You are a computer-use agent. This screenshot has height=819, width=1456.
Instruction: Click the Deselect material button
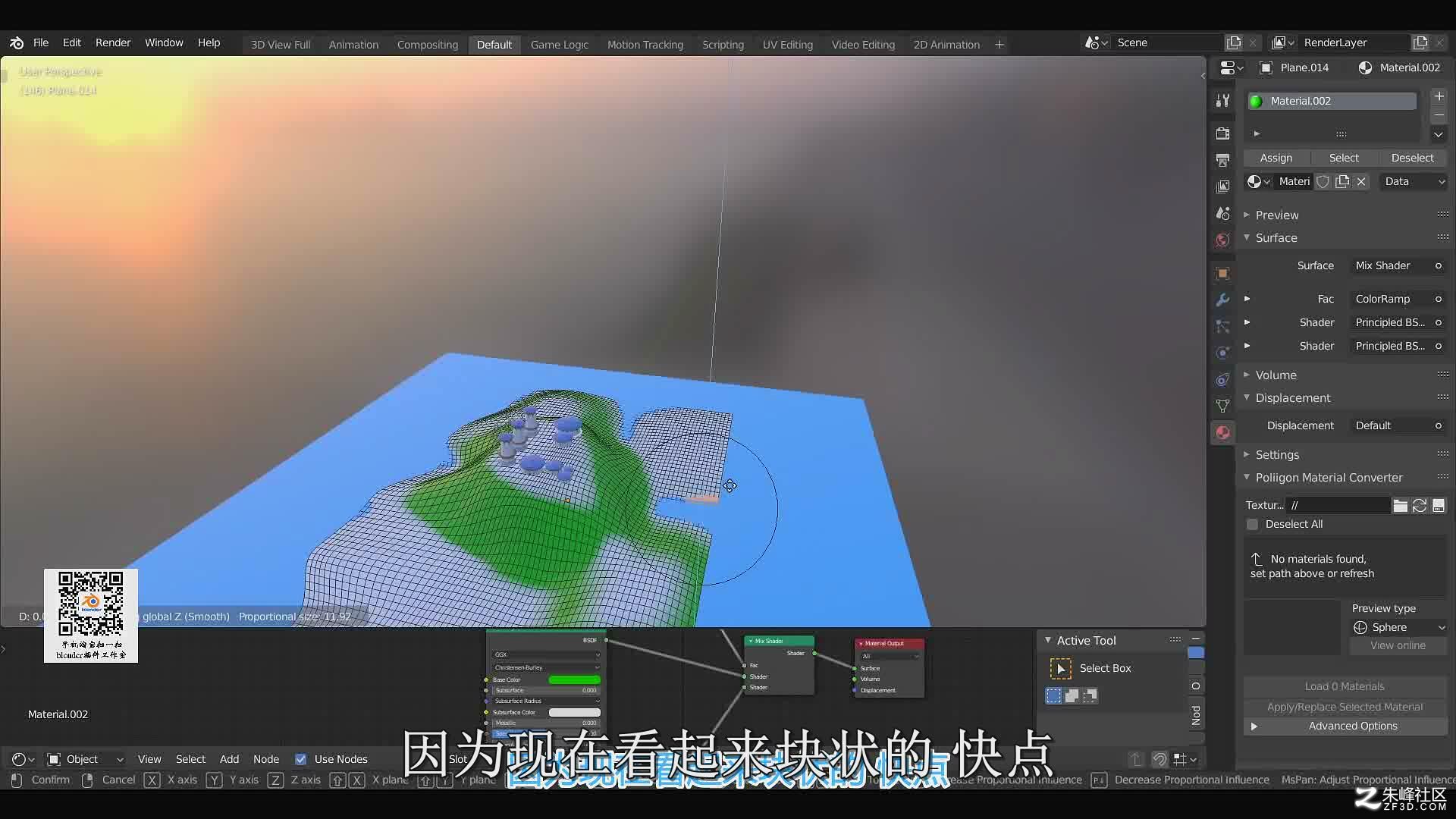coord(1412,158)
